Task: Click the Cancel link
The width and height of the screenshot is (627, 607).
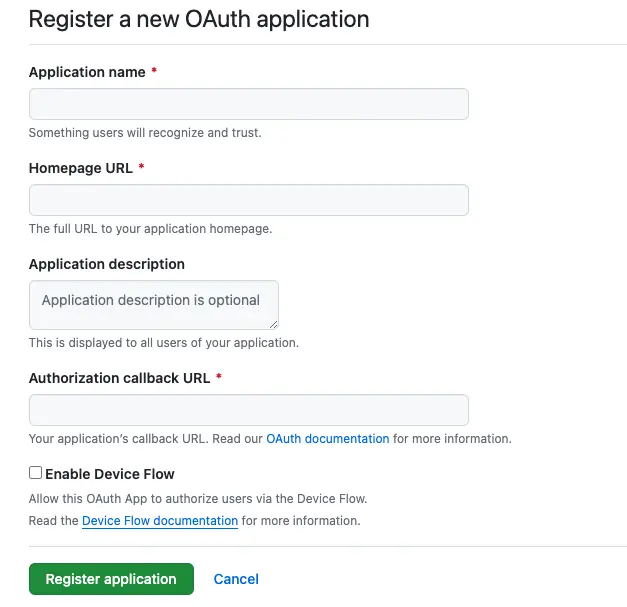Action: point(236,579)
